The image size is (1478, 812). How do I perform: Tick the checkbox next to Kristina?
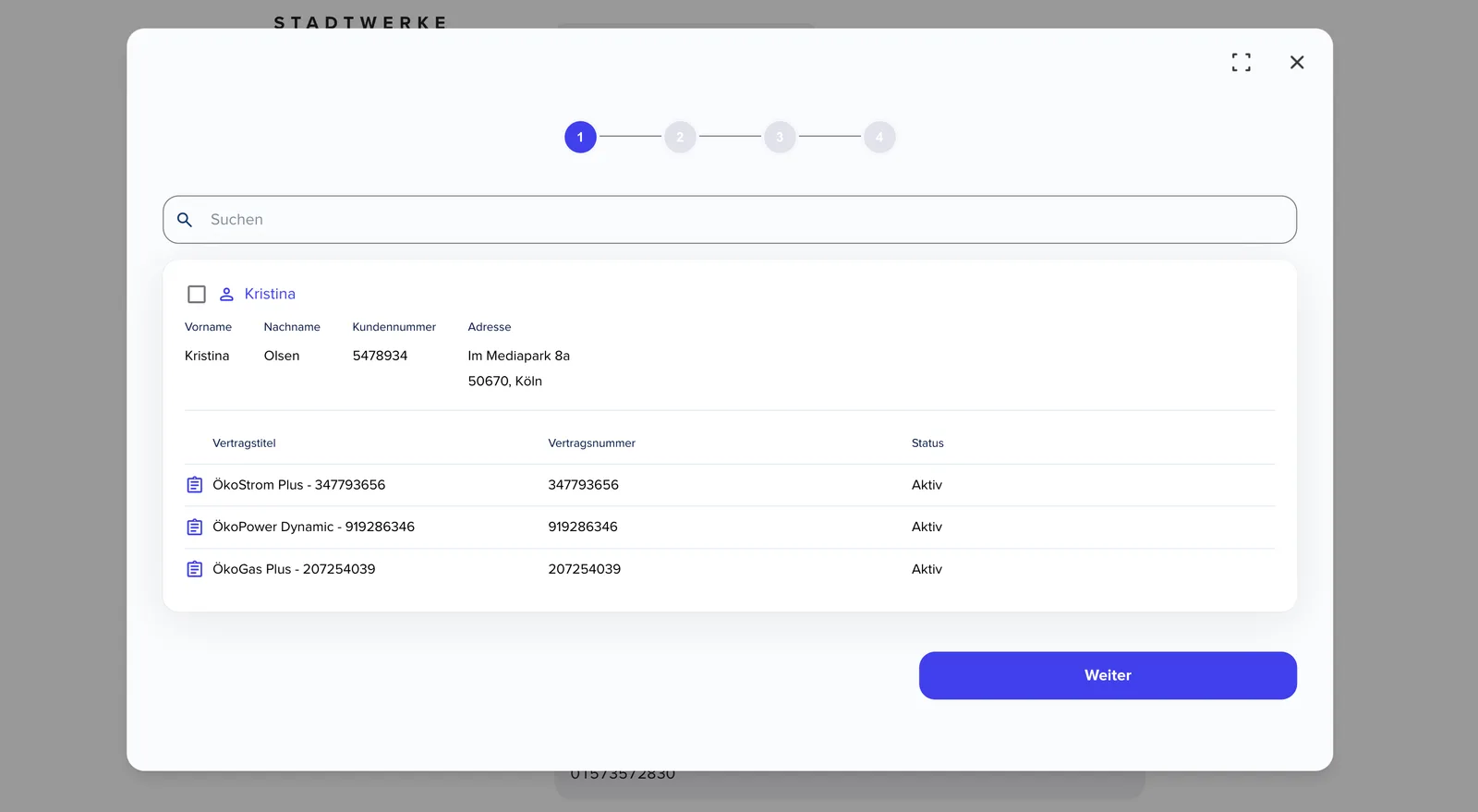coord(197,295)
